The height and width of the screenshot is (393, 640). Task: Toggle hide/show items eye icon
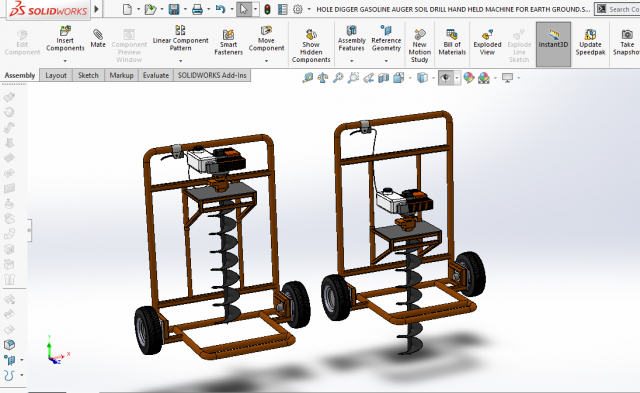(x=446, y=78)
